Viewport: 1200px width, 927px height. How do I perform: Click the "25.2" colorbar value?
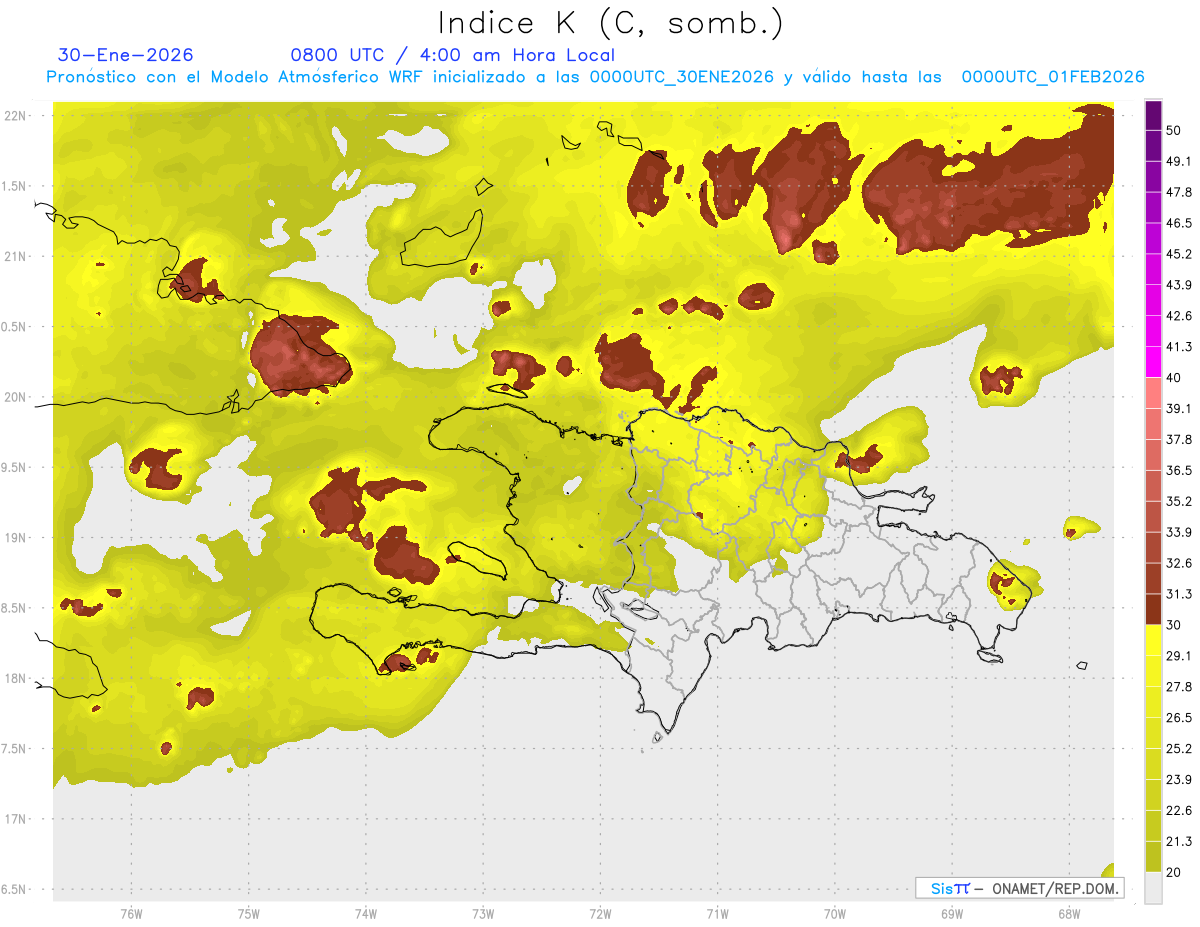[x=1178, y=749]
